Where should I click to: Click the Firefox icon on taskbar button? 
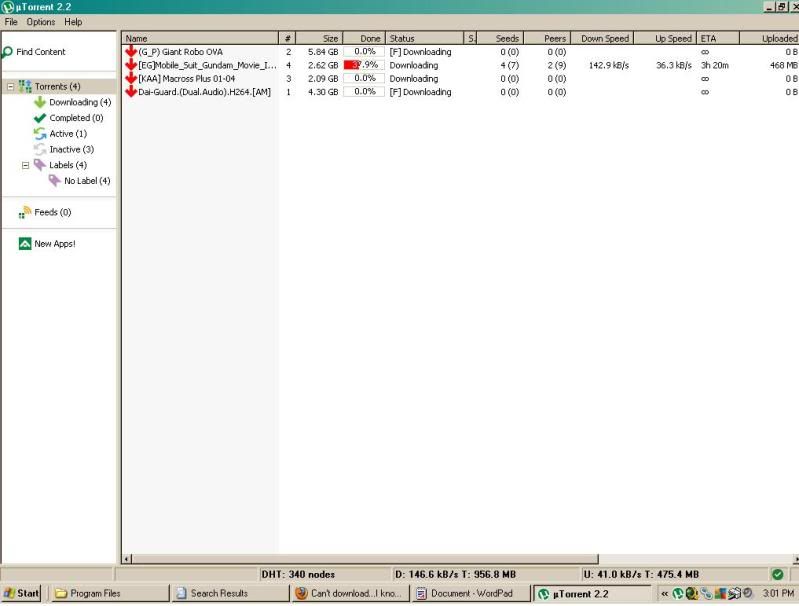(302, 593)
